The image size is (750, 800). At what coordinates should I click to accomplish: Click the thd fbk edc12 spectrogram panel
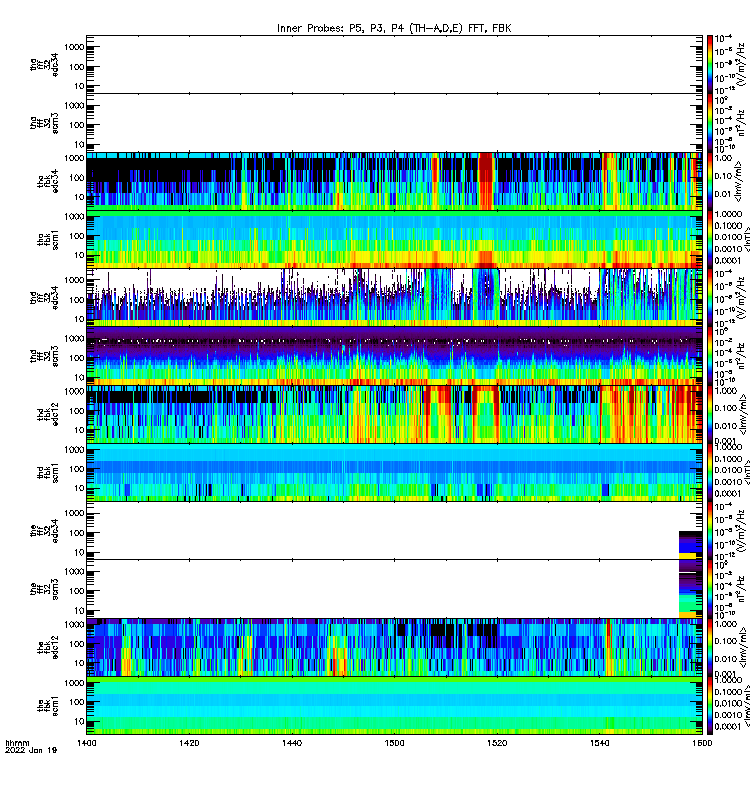[x=394, y=414]
